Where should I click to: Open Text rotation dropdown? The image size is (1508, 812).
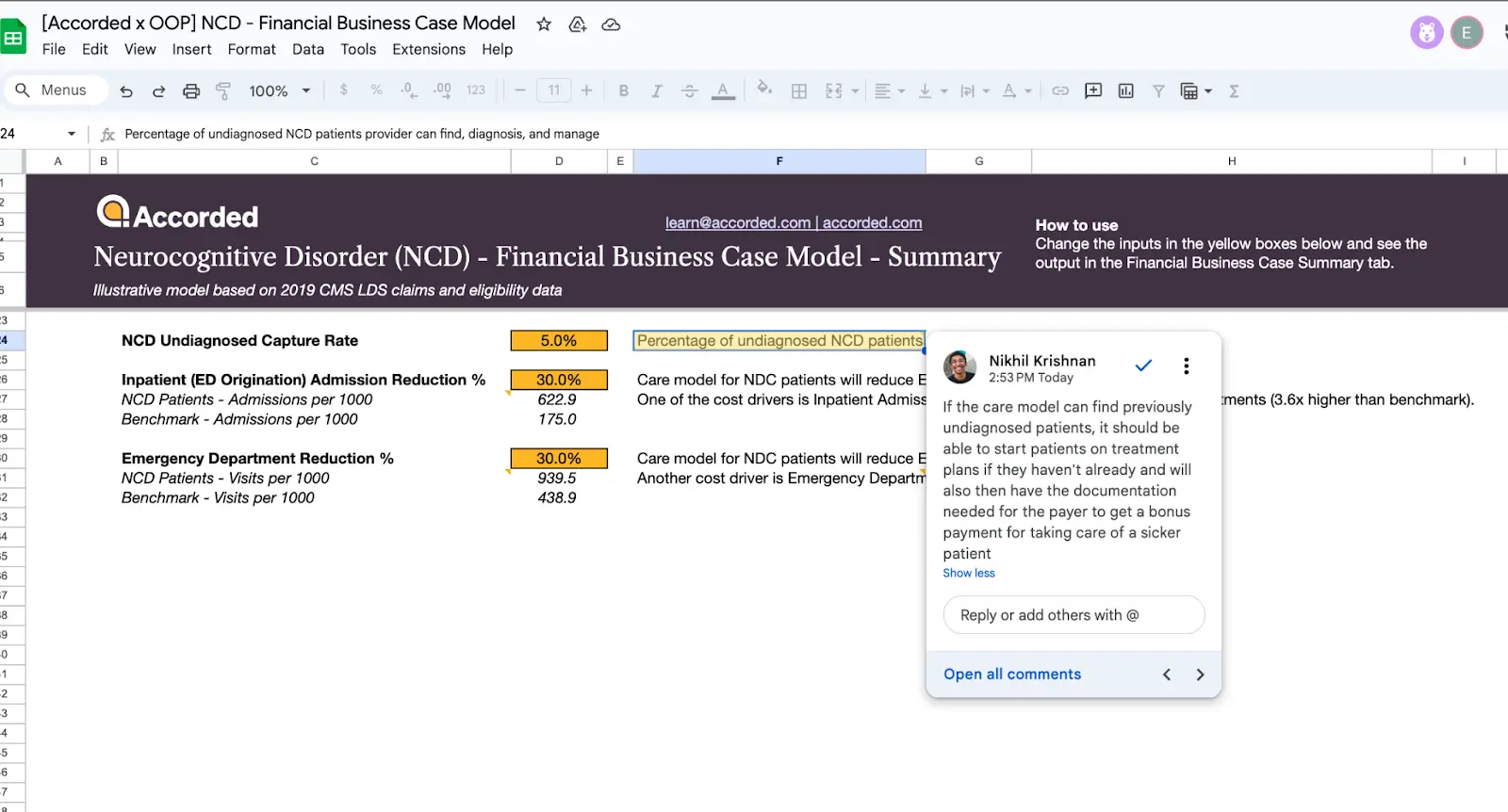(x=1017, y=91)
